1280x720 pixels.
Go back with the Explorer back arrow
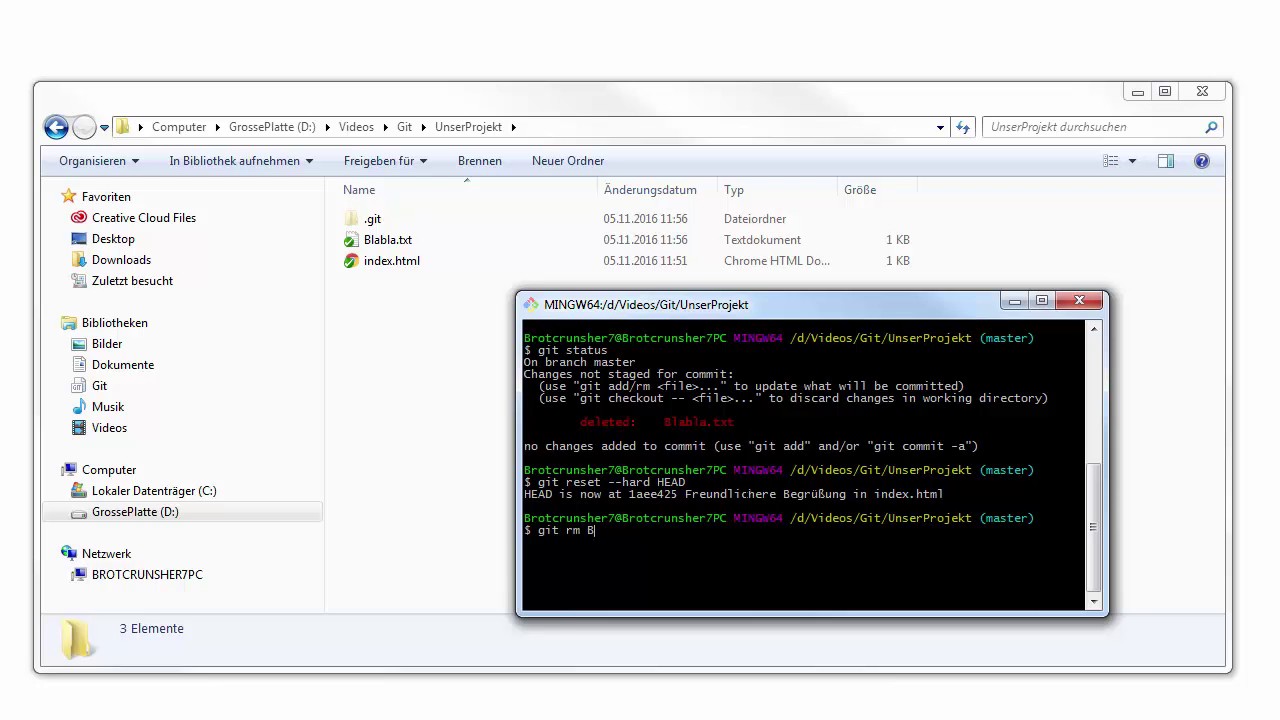[56, 127]
